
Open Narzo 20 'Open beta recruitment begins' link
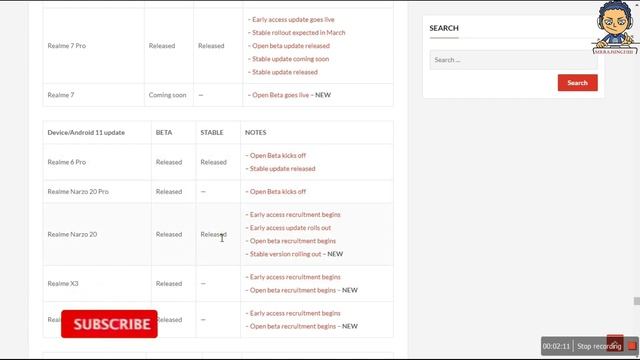[x=293, y=241]
